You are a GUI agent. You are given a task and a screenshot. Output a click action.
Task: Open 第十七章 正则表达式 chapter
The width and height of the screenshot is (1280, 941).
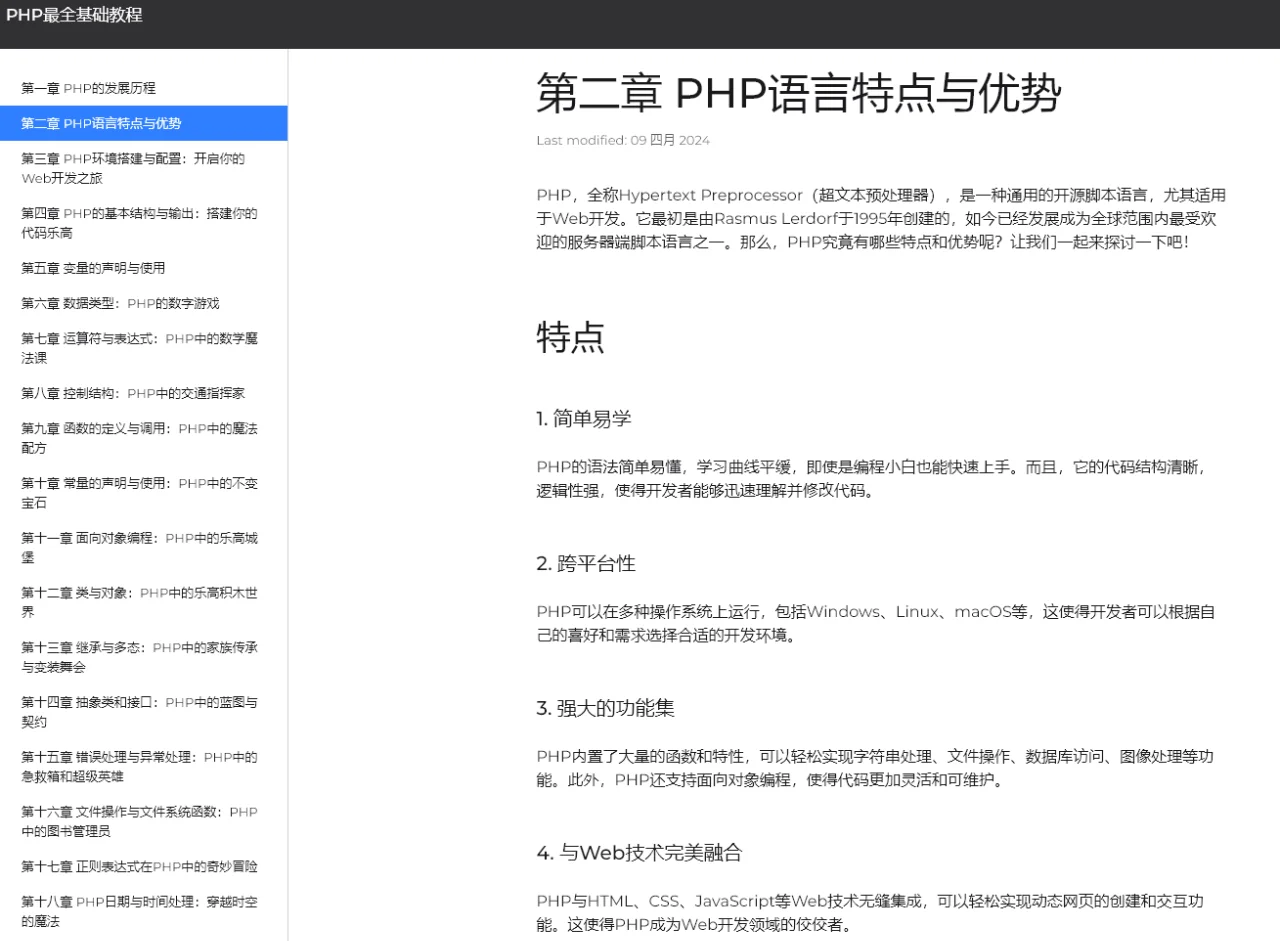point(136,867)
